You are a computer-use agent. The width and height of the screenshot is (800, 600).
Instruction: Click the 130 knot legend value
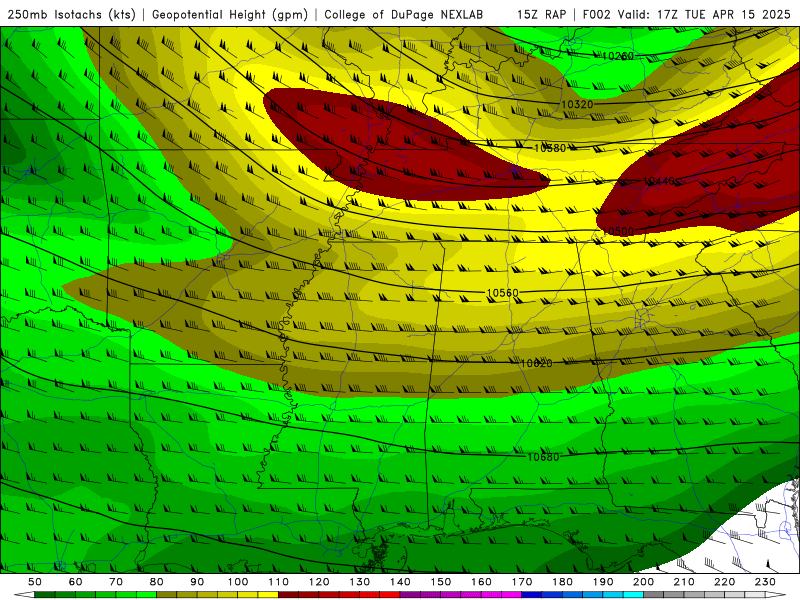point(360,582)
